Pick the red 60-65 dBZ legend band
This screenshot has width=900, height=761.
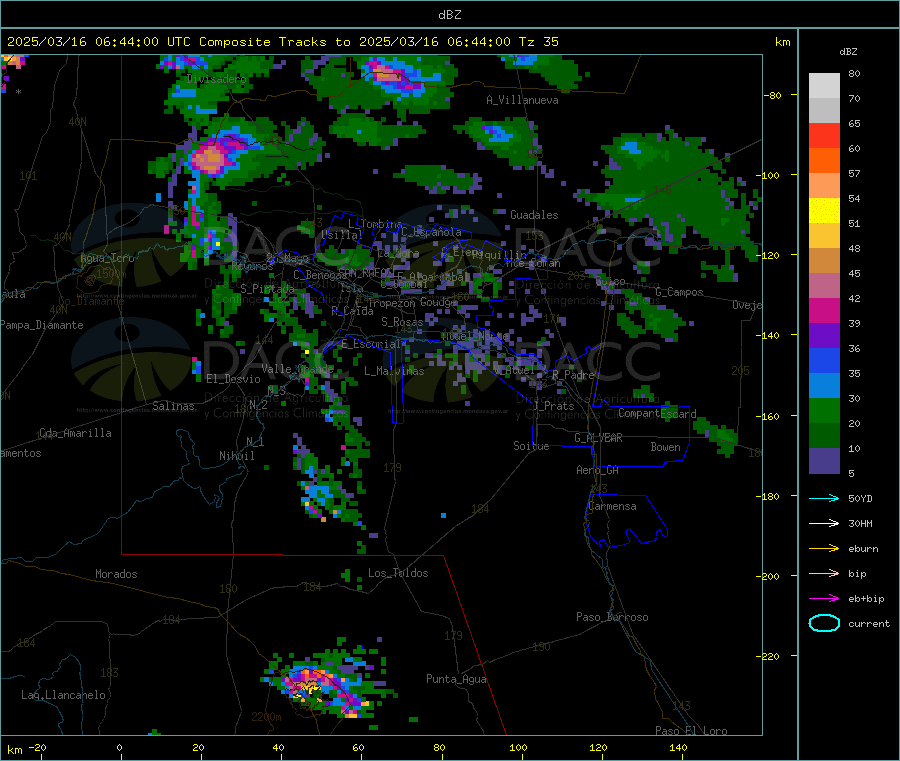(824, 135)
